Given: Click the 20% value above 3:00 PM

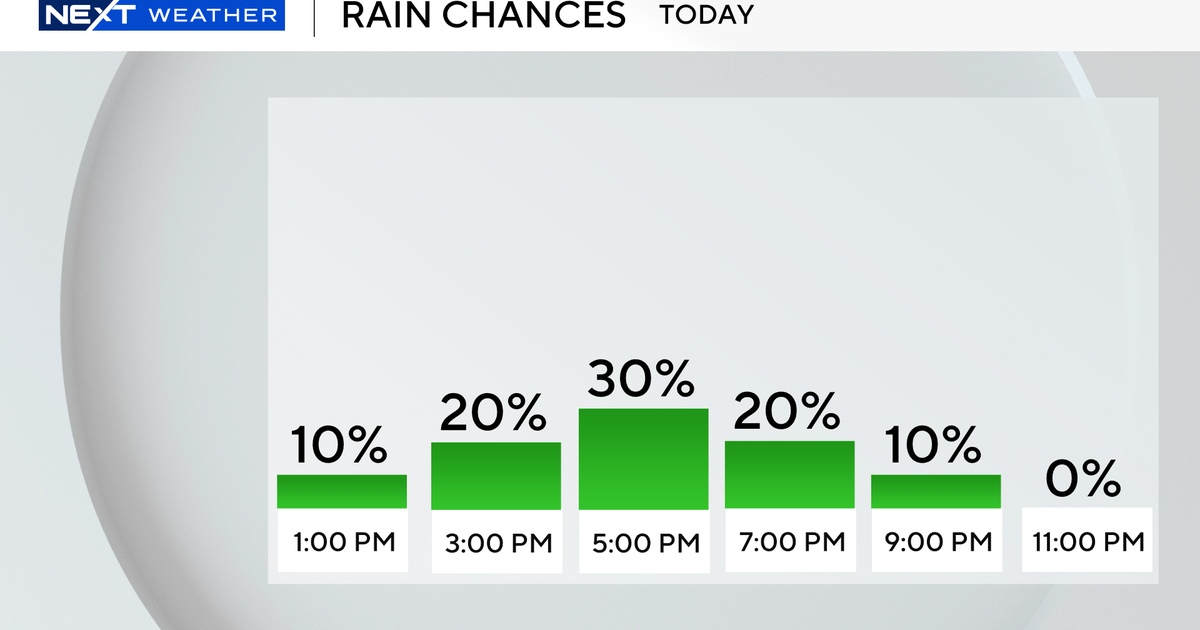Looking at the screenshot, I should click(x=494, y=411).
